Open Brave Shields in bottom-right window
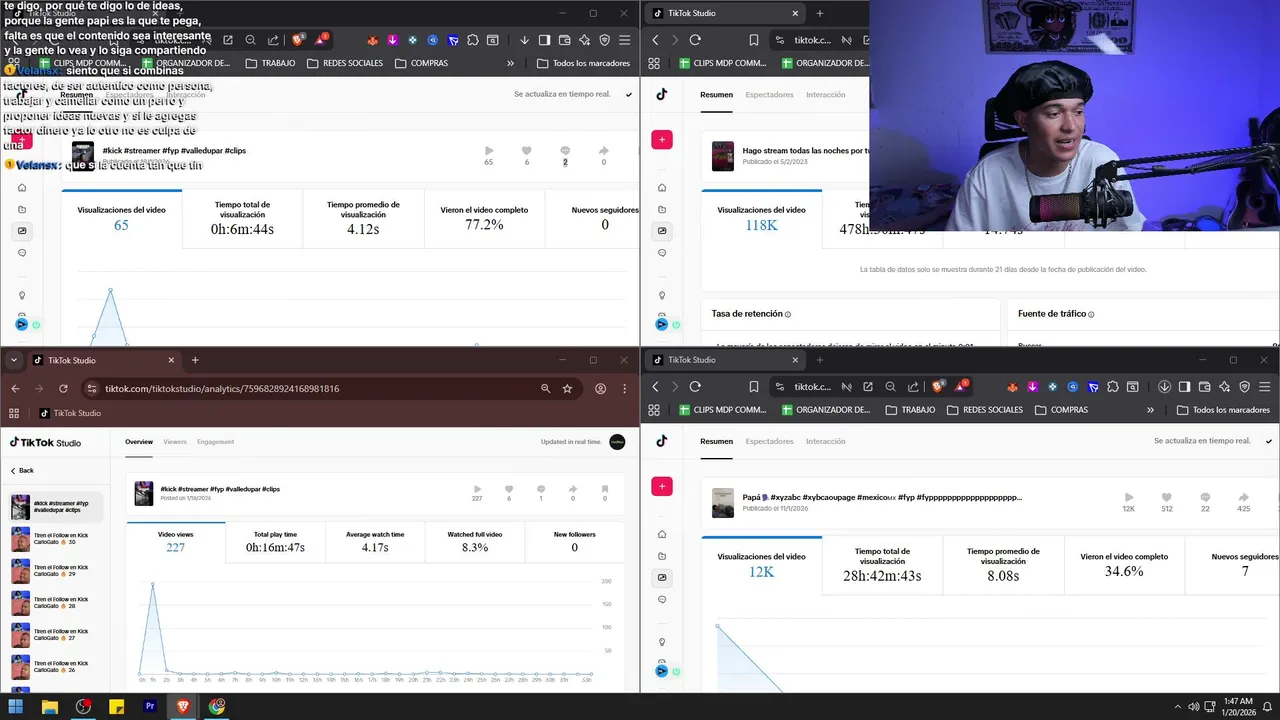Screen dimensions: 1280x720 click(x=938, y=386)
